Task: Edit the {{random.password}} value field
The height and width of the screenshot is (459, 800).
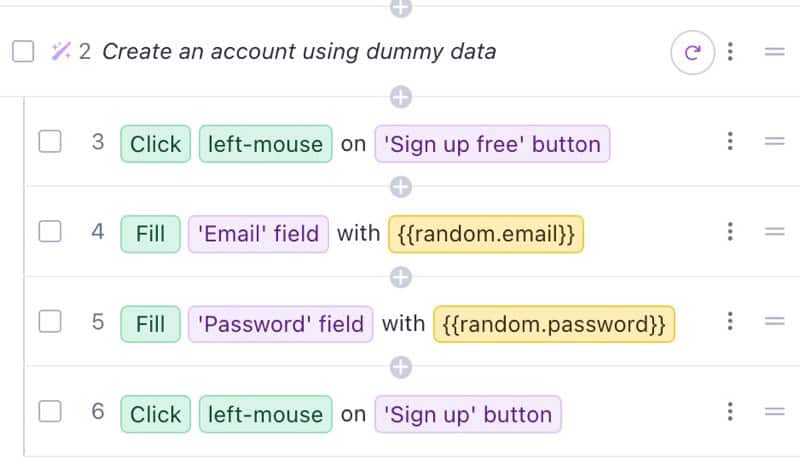Action: (554, 324)
